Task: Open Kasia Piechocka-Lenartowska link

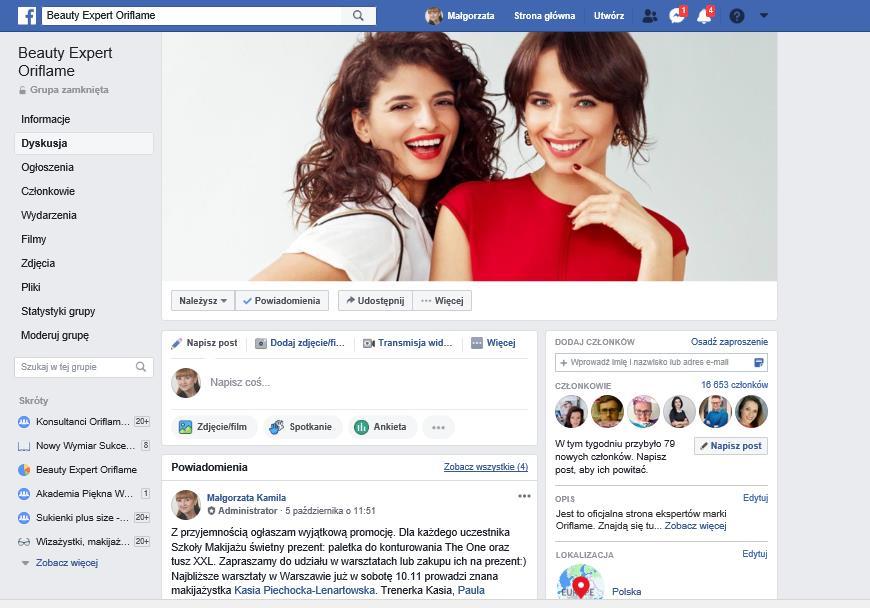Action: click(x=304, y=590)
